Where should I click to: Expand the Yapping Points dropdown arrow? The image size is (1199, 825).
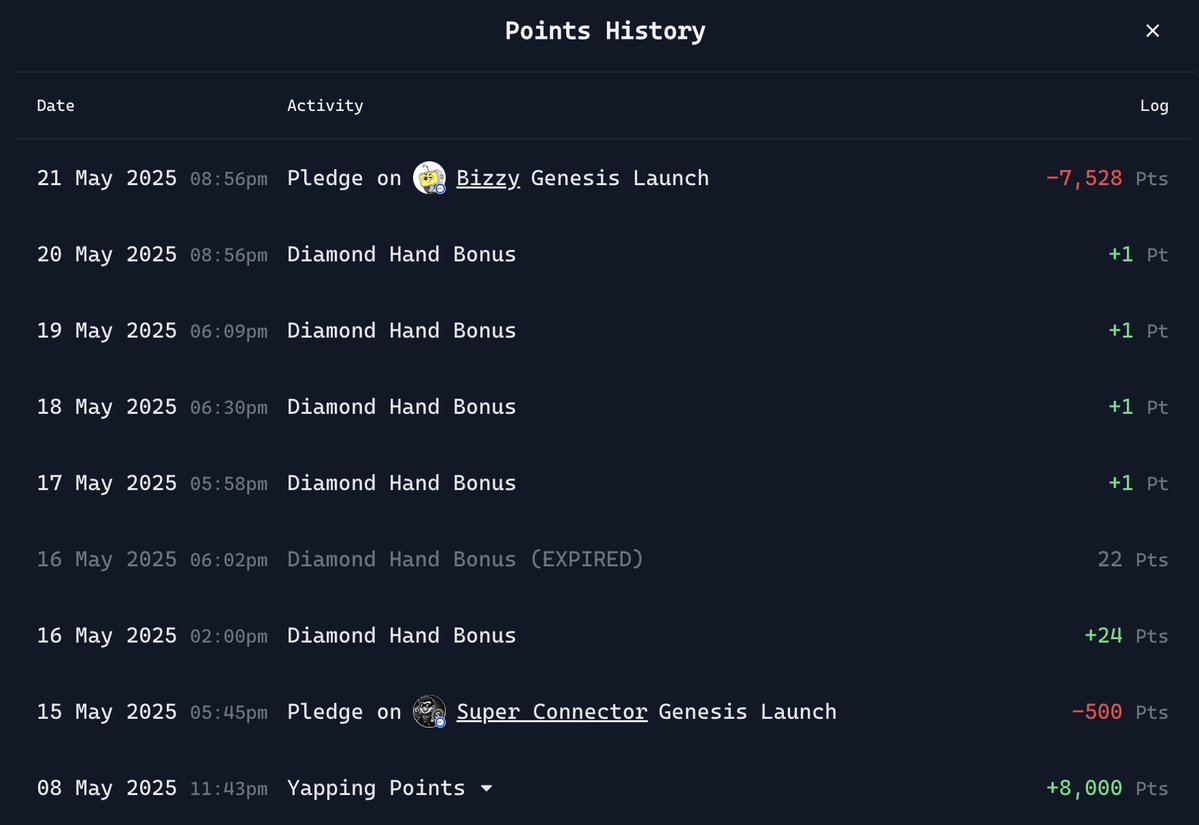tap(486, 788)
